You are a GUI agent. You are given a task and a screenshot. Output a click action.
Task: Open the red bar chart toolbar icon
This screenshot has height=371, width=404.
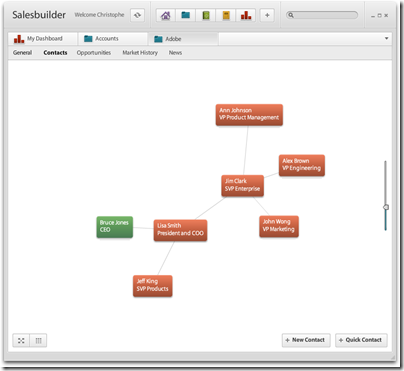pos(246,15)
